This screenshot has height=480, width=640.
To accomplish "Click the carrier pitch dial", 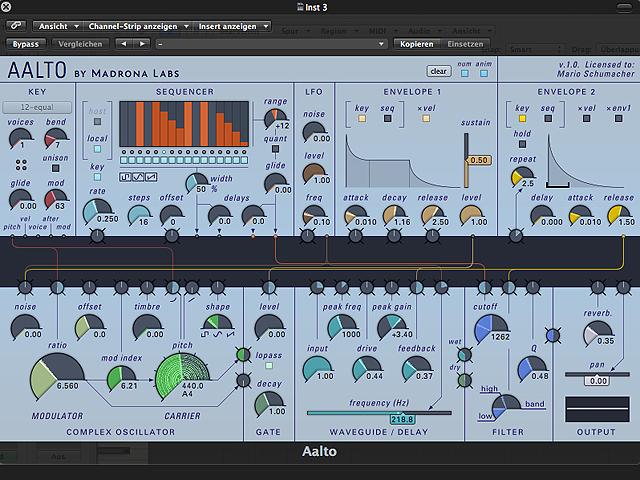I will [x=182, y=377].
